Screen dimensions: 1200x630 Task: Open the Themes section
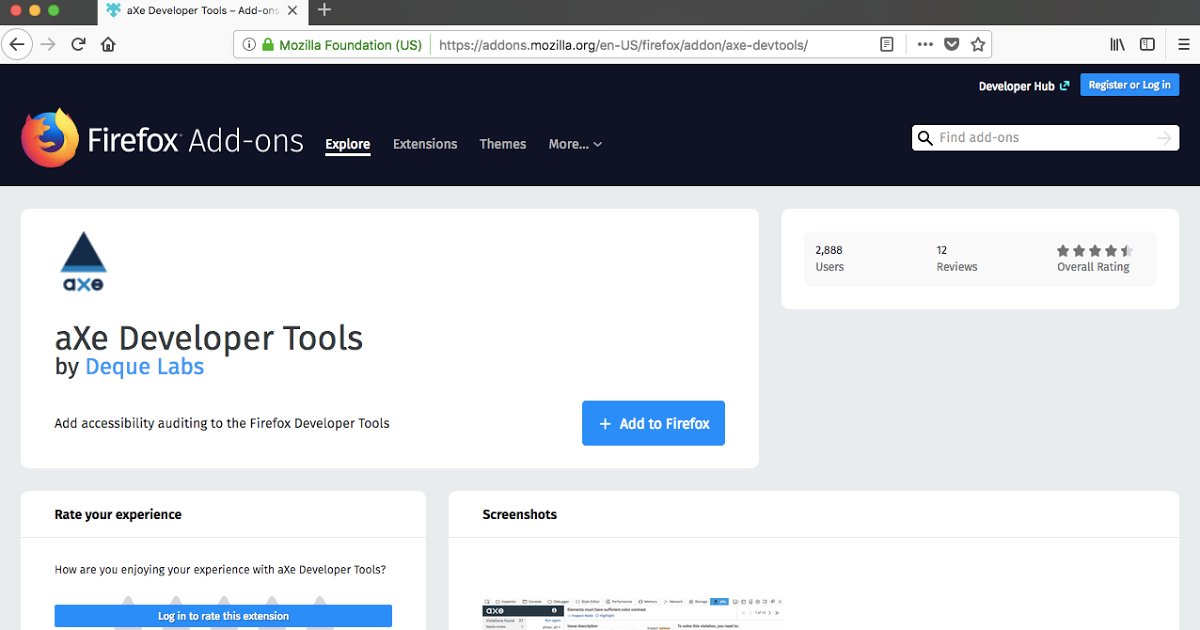pyautogui.click(x=503, y=144)
